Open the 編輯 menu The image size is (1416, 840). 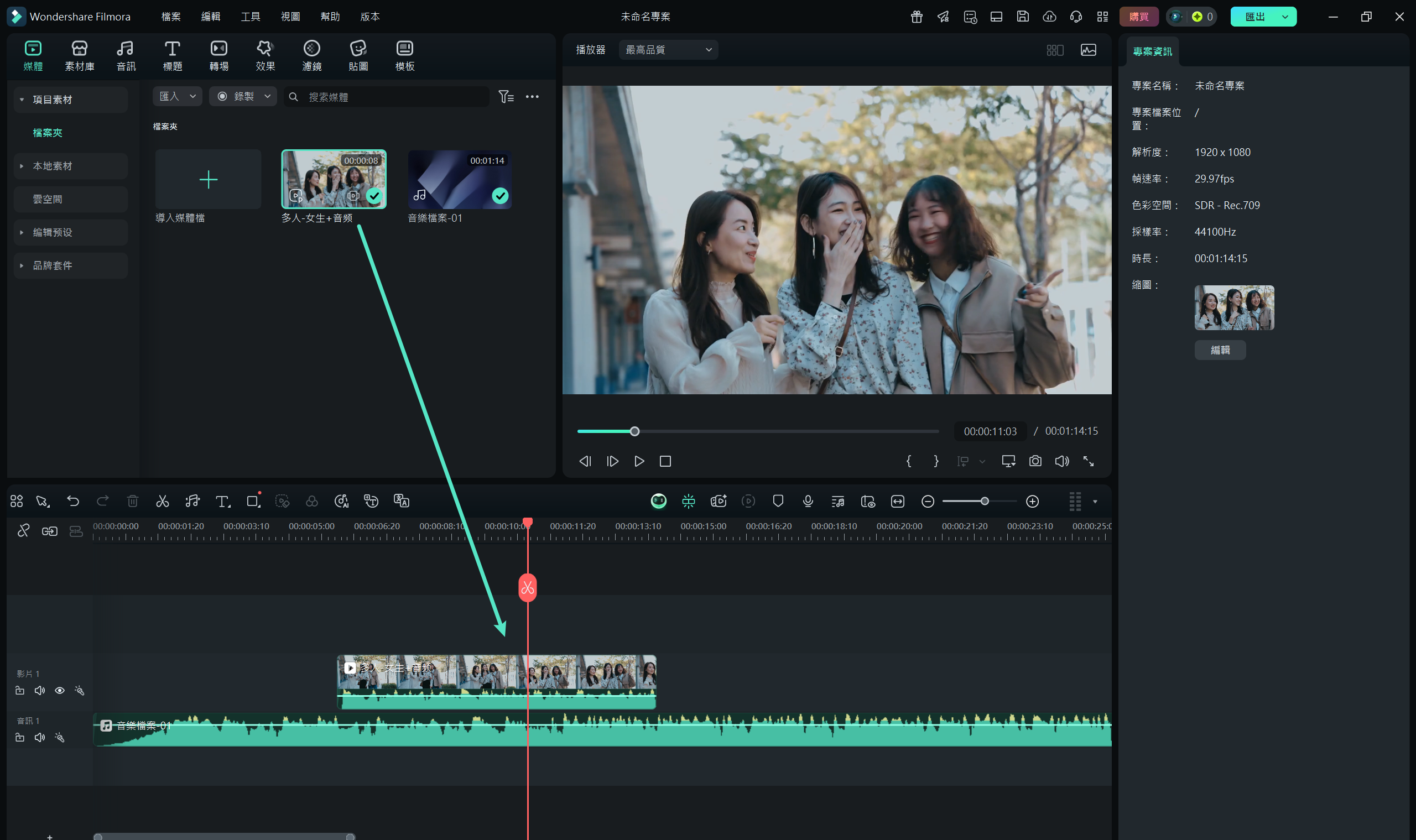211,17
